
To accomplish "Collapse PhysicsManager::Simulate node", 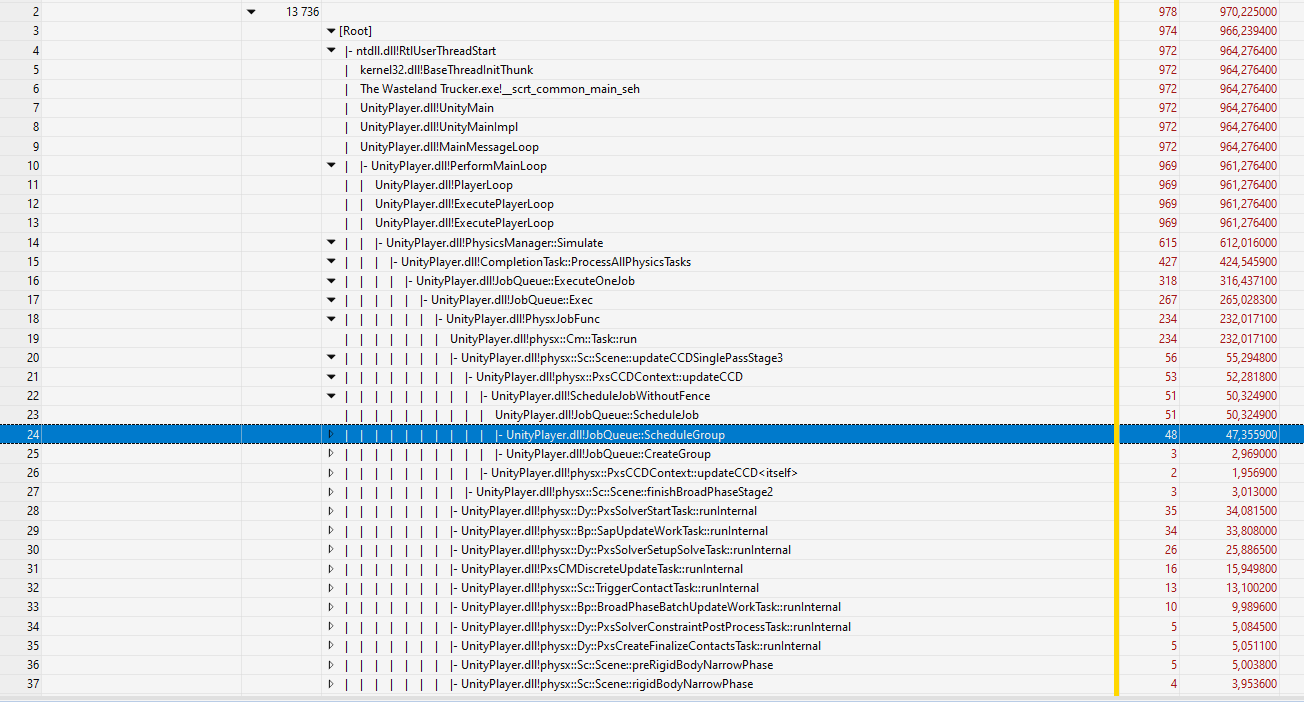I will 331,243.
